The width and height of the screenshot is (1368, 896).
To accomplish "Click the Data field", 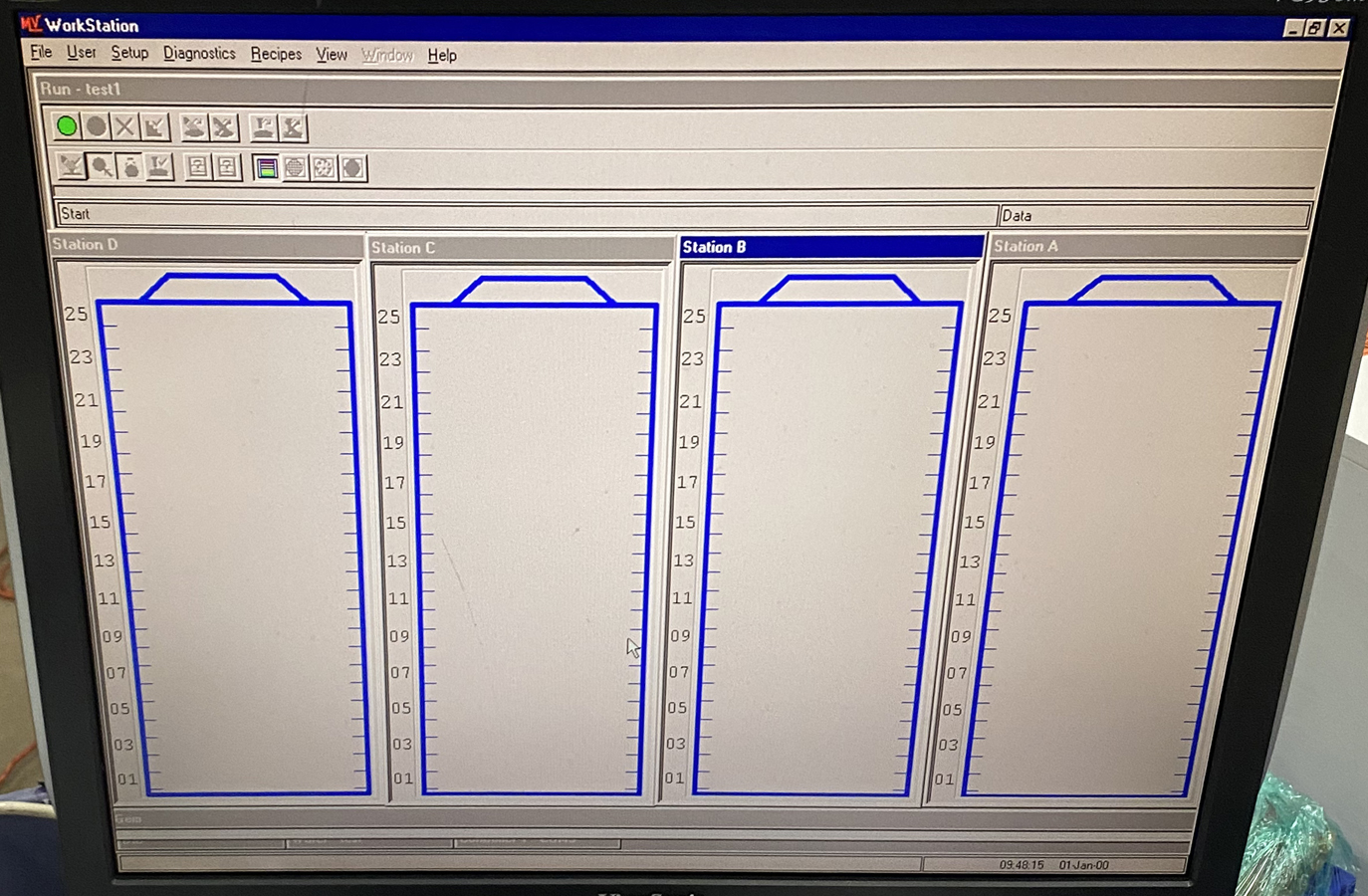I will [1154, 216].
